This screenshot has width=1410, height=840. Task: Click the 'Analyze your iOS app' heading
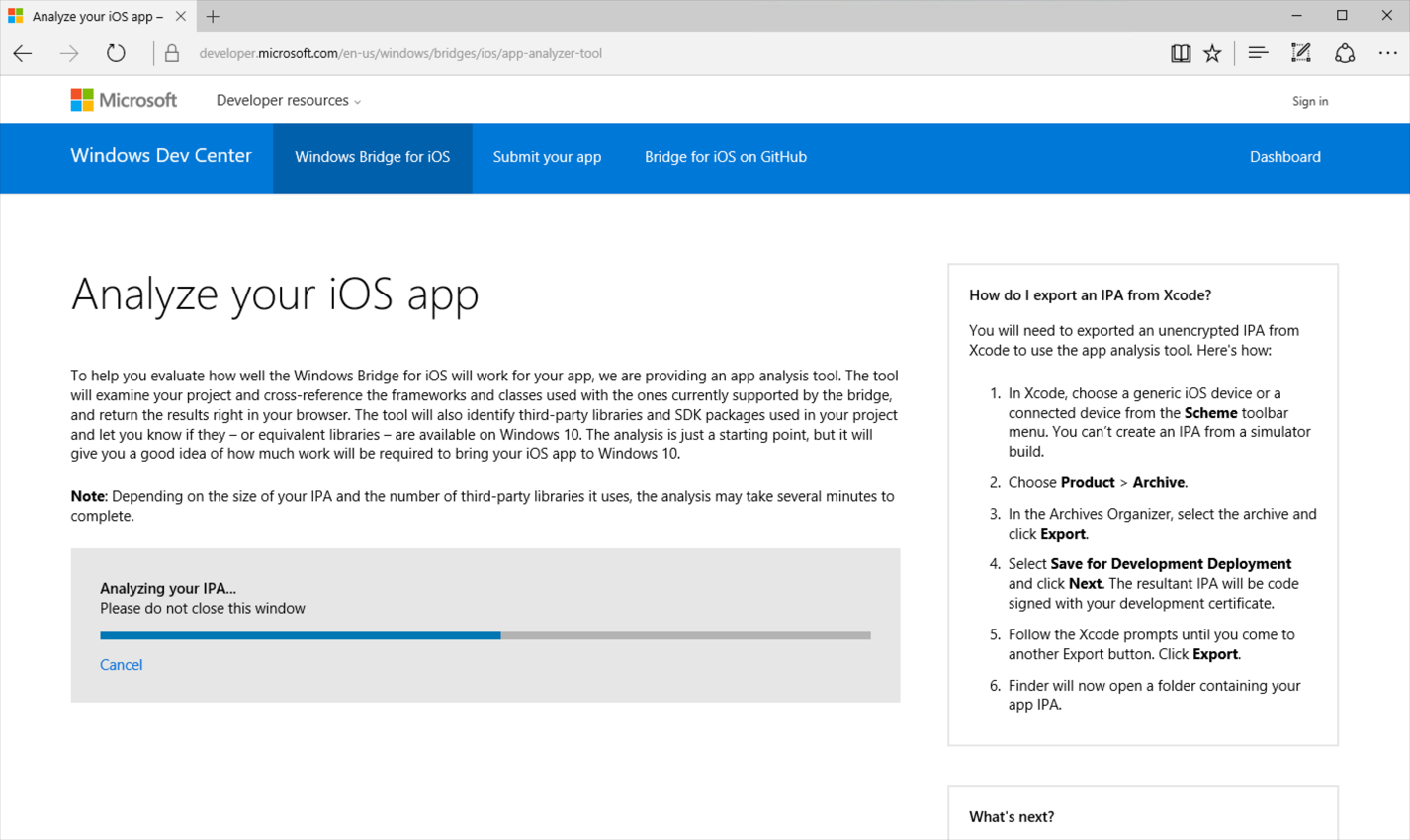(x=275, y=294)
